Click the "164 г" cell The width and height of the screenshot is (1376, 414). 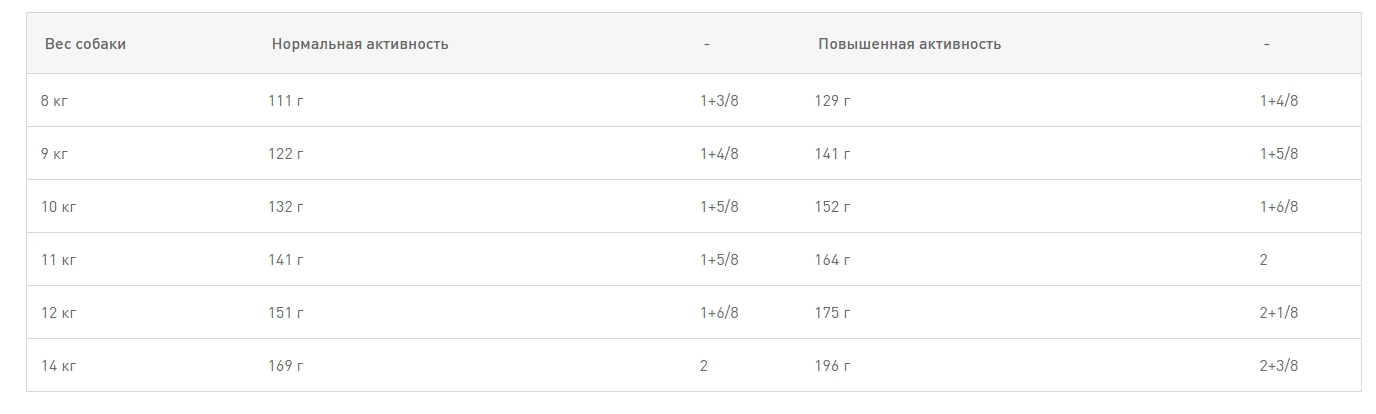(x=832, y=260)
